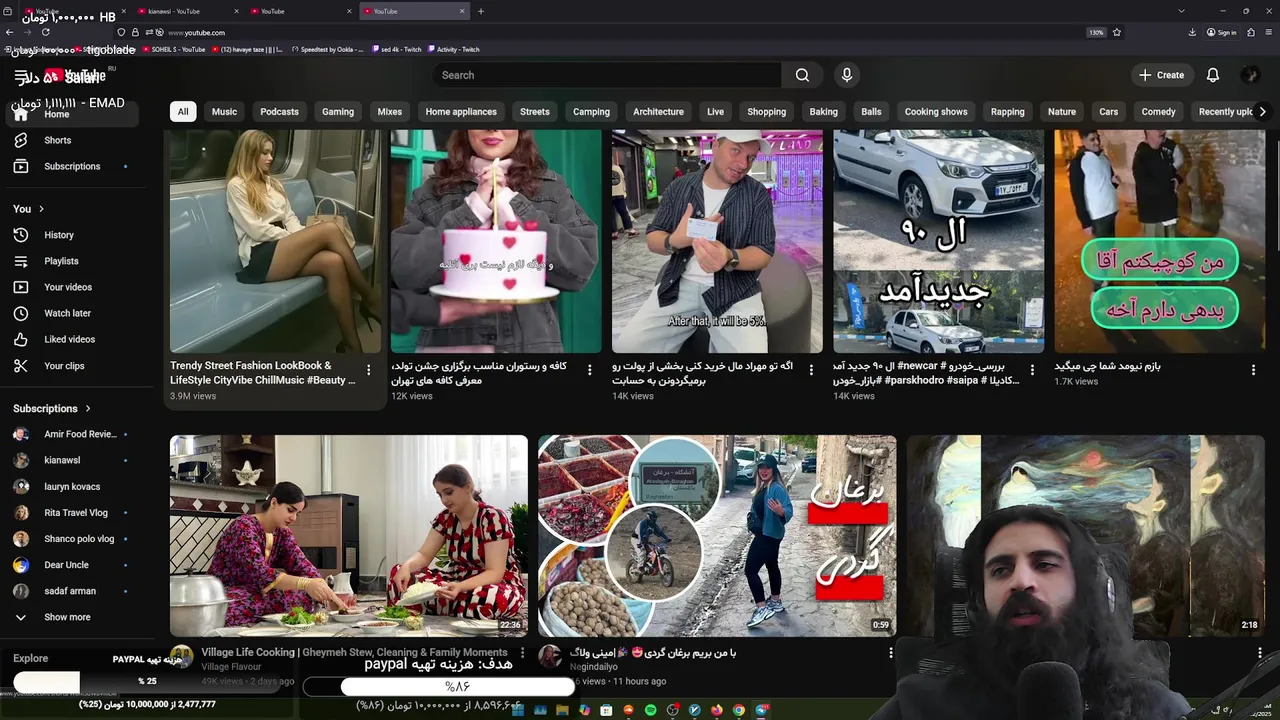Click the Search input field
The width and height of the screenshot is (1280, 720).
pos(607,75)
